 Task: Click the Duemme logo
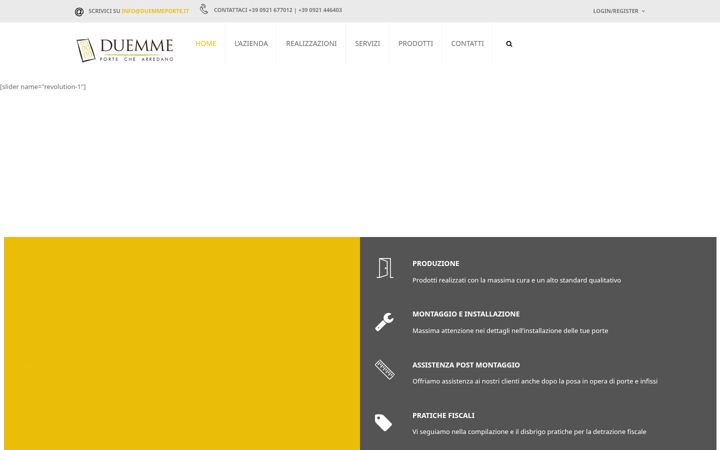coord(125,50)
